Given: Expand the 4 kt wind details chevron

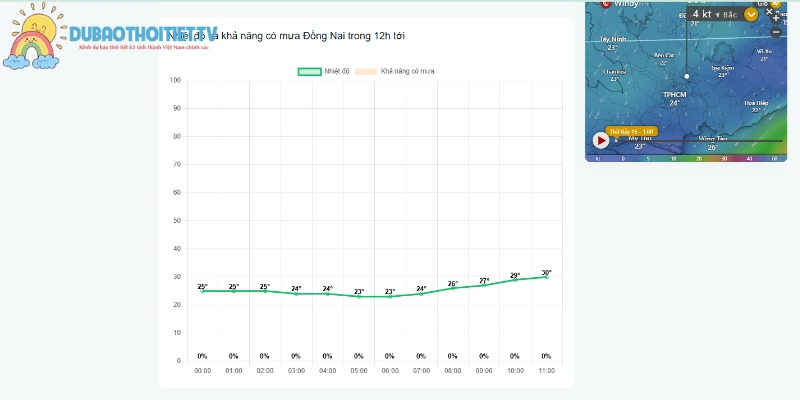Looking at the screenshot, I should click(x=751, y=14).
